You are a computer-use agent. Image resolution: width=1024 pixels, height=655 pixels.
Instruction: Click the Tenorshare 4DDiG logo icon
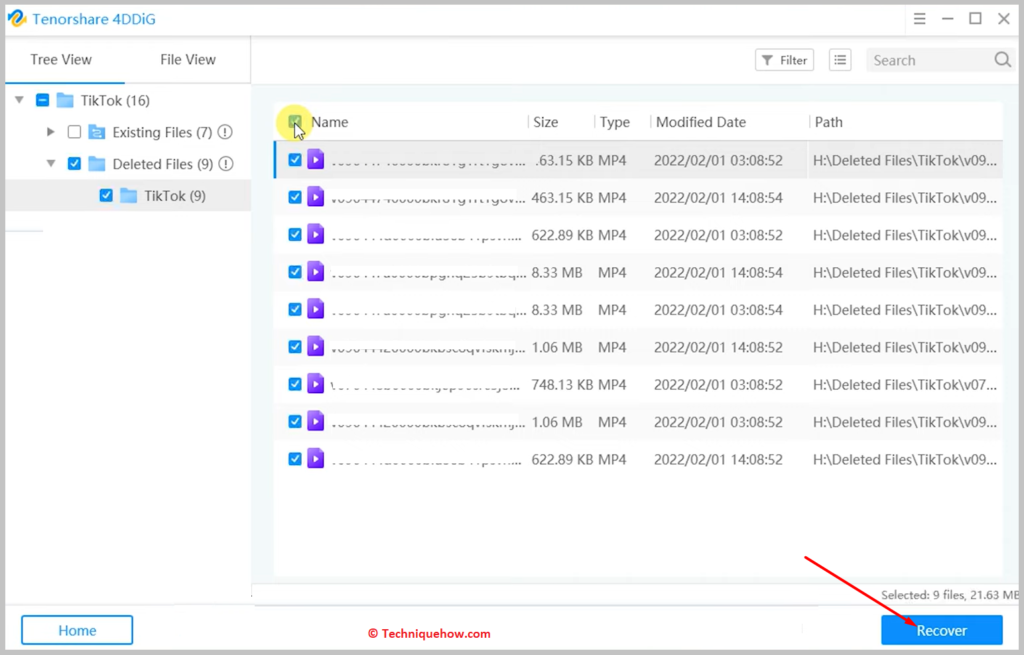[x=16, y=18]
